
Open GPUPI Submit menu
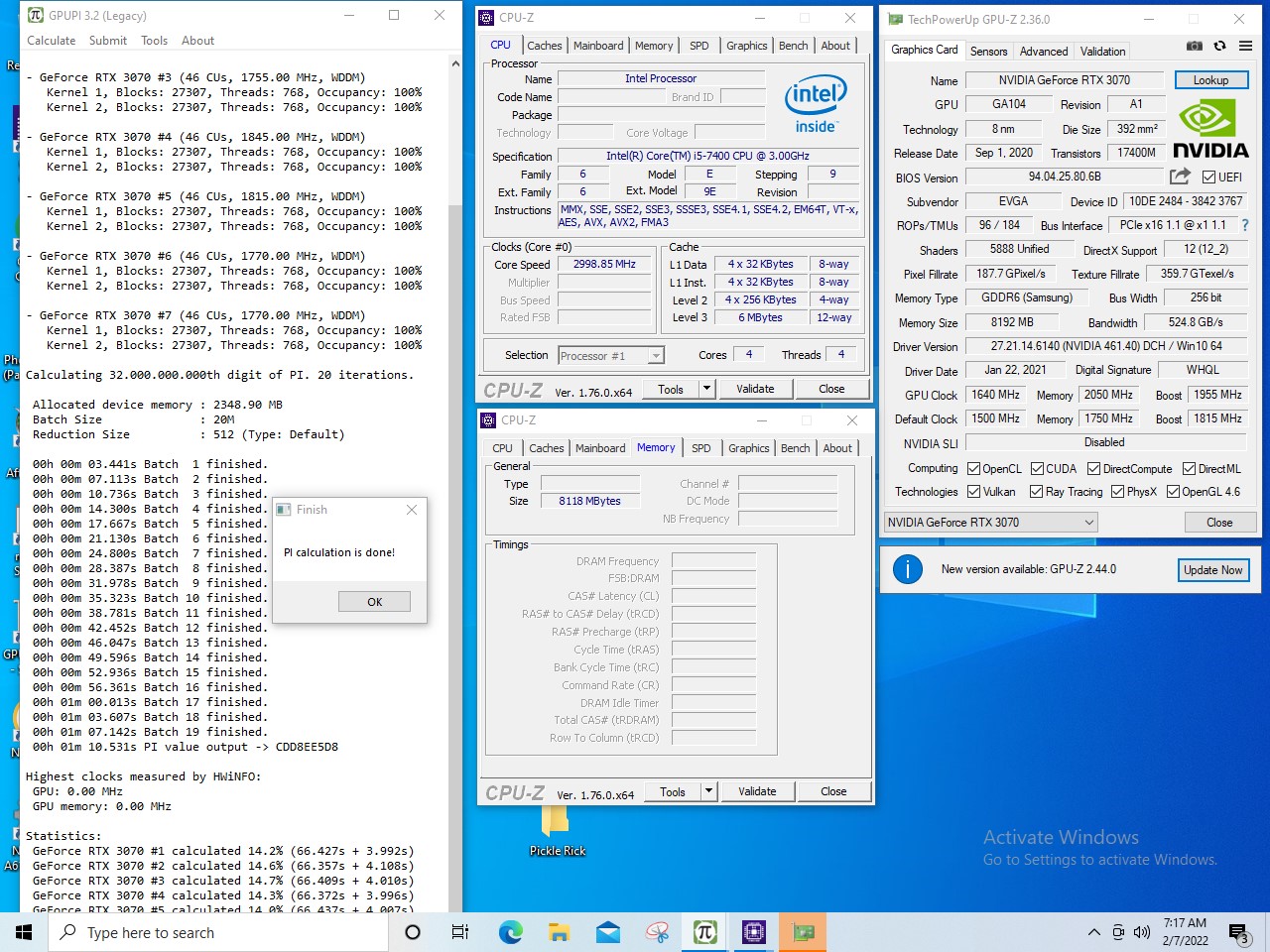(108, 41)
